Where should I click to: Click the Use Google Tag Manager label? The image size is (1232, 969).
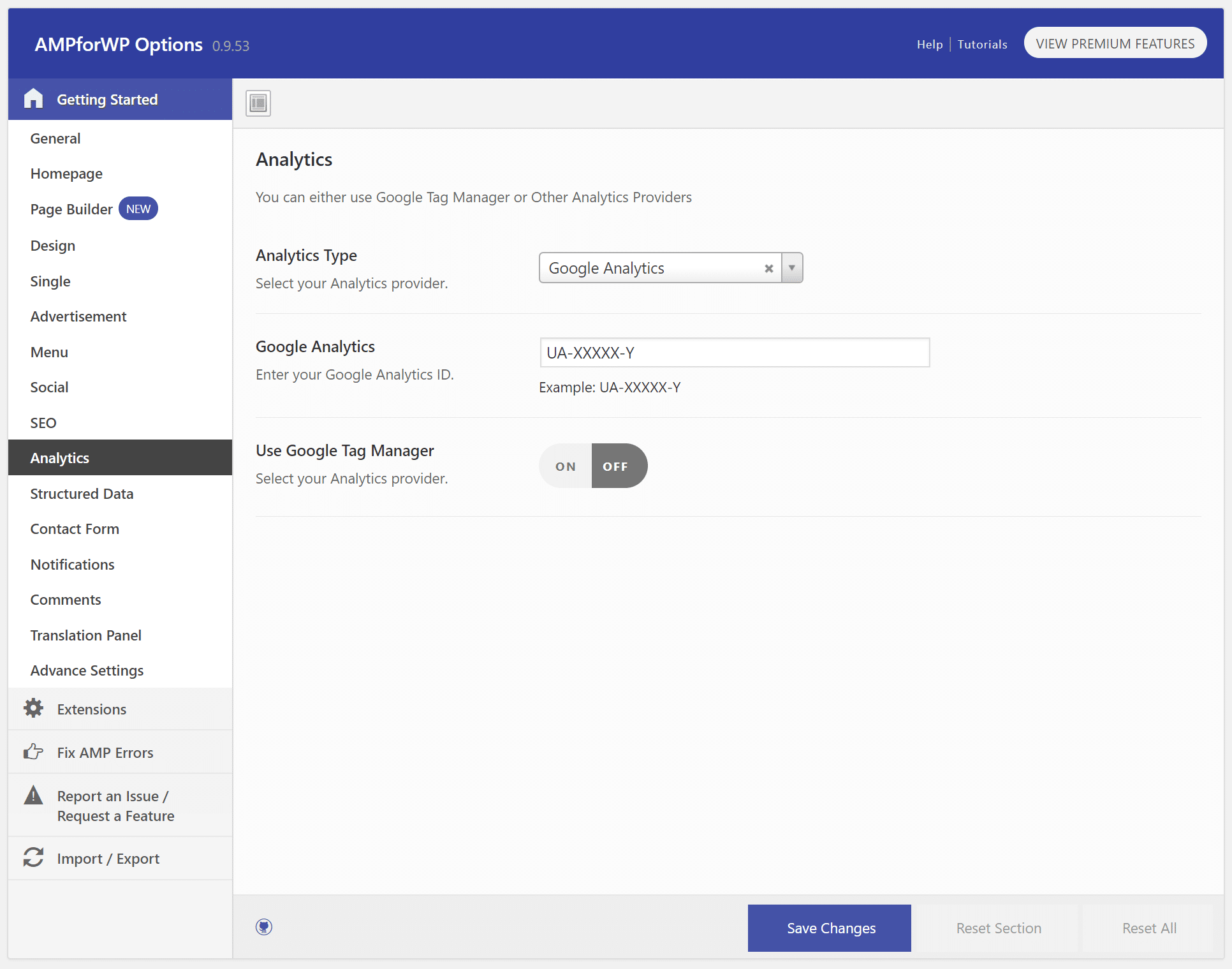coord(344,450)
